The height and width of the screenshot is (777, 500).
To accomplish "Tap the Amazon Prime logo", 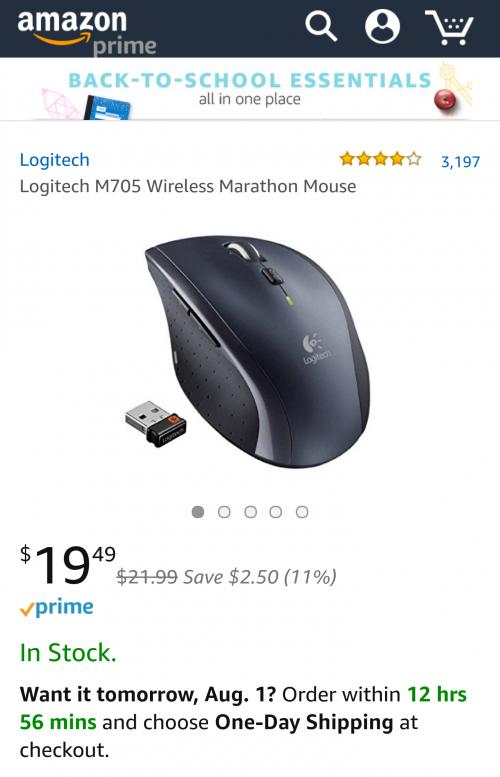I will [x=87, y=32].
